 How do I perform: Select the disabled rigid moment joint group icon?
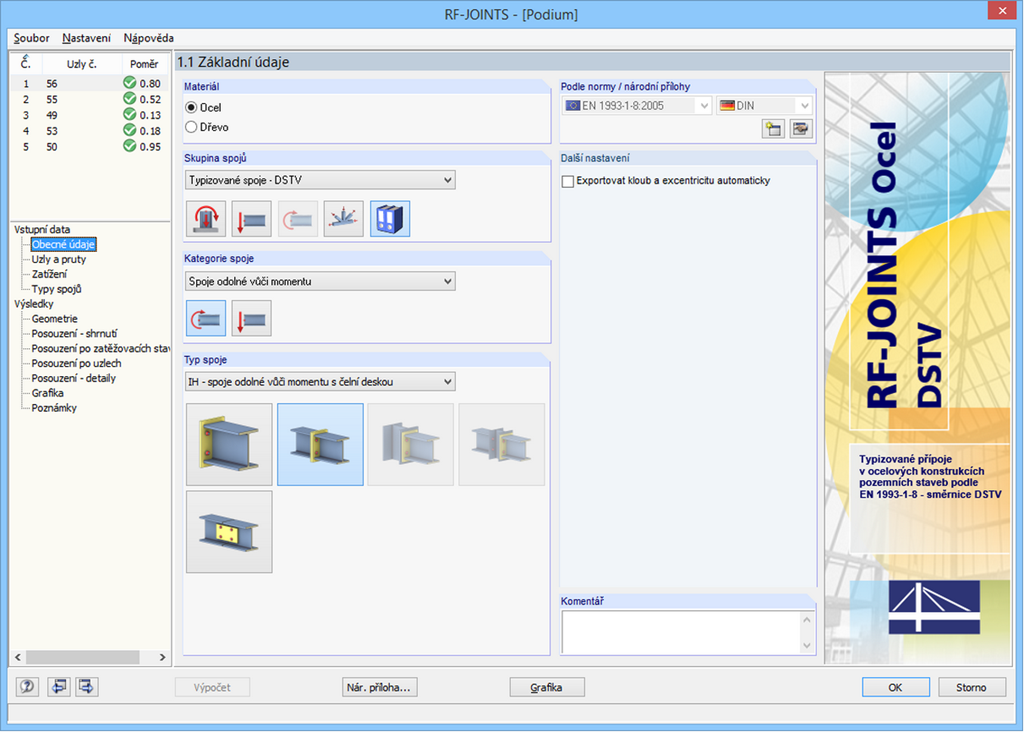pos(298,219)
